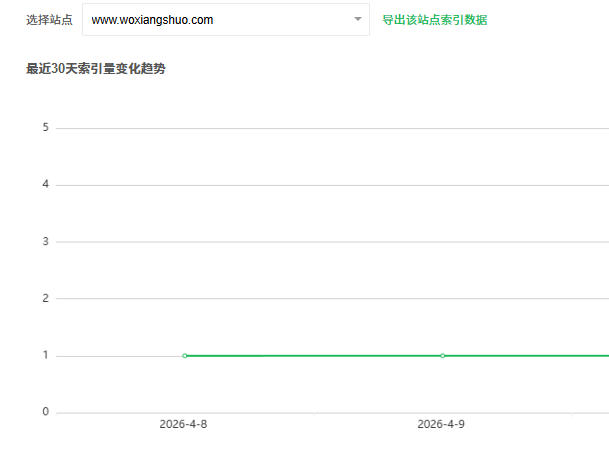Viewport: 609px width, 466px height.
Task: Click the 选择站点 label
Action: tap(49, 20)
